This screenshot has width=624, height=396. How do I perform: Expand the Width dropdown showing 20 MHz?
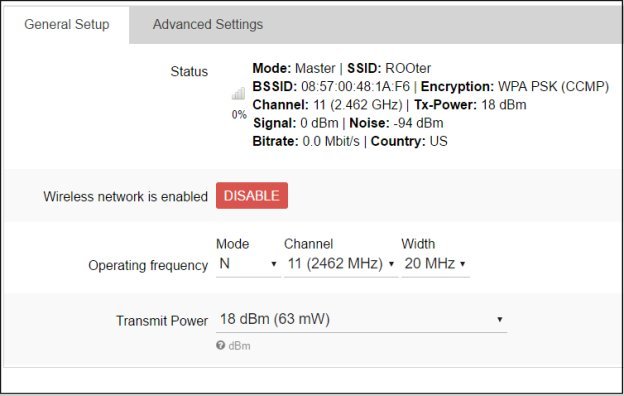[435, 264]
